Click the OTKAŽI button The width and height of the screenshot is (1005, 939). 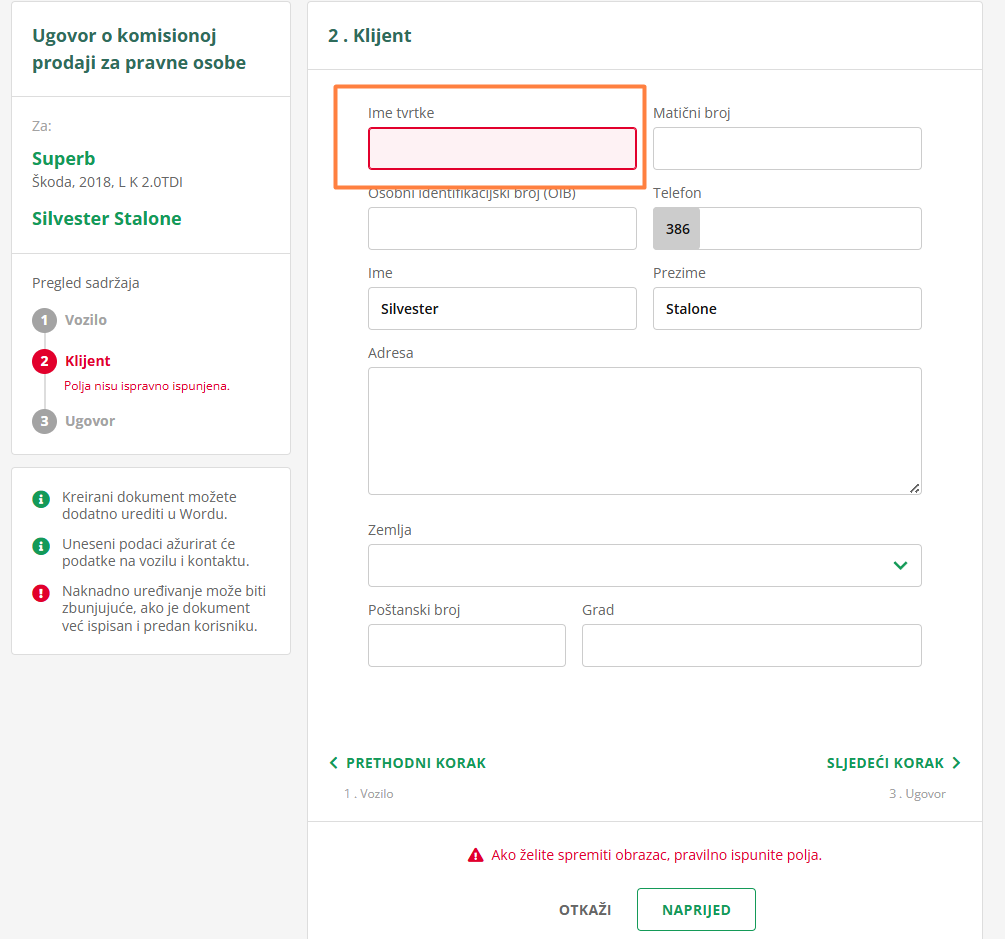click(x=585, y=910)
